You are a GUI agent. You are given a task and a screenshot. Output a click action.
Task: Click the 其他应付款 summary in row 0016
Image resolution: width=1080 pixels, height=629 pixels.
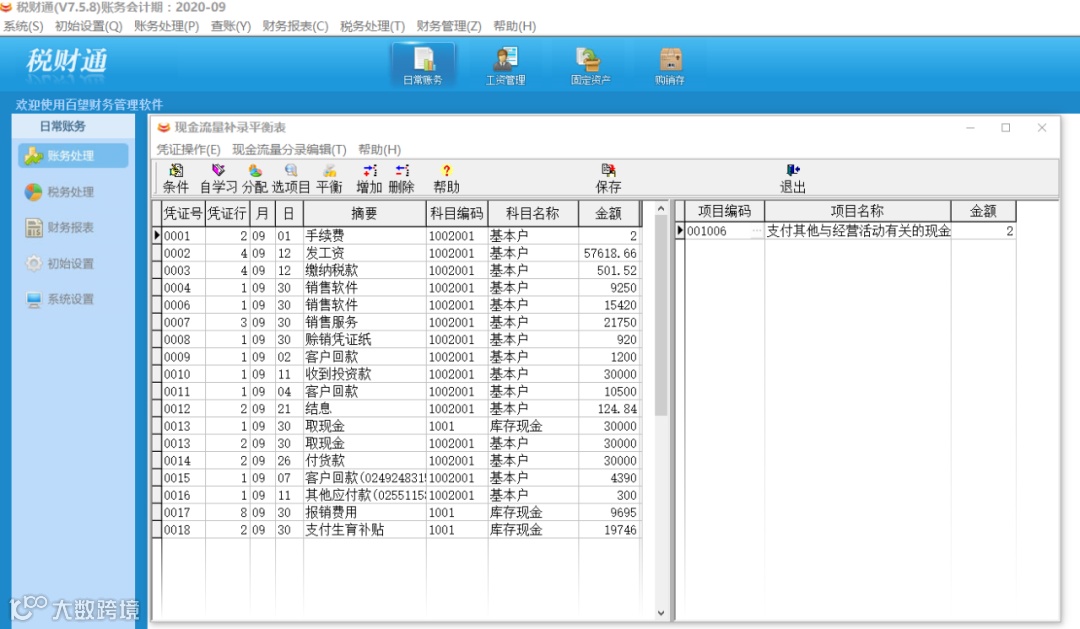tap(364, 495)
